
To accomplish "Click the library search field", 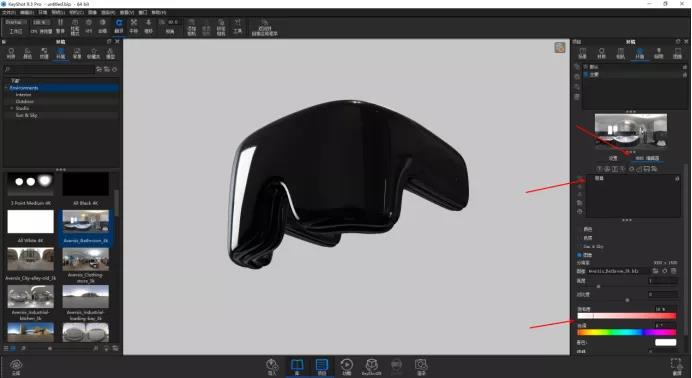I will [x=49, y=69].
